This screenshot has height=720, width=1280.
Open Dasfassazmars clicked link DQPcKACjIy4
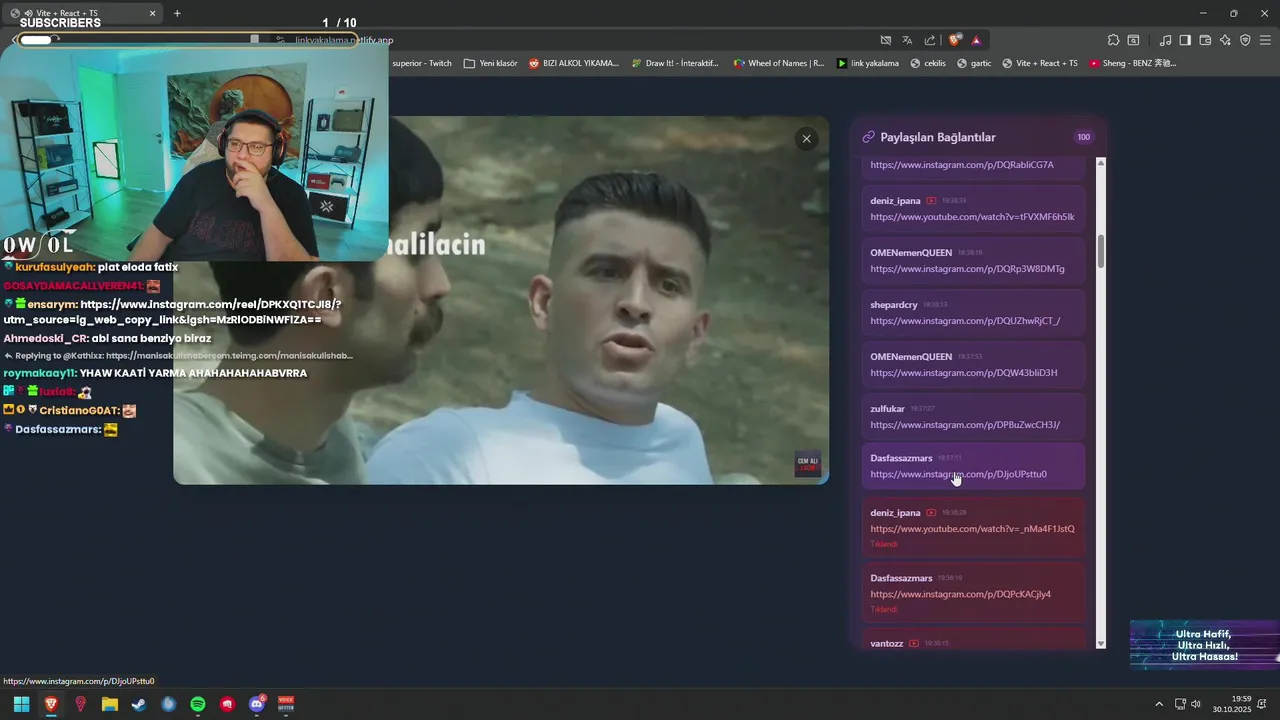point(960,594)
